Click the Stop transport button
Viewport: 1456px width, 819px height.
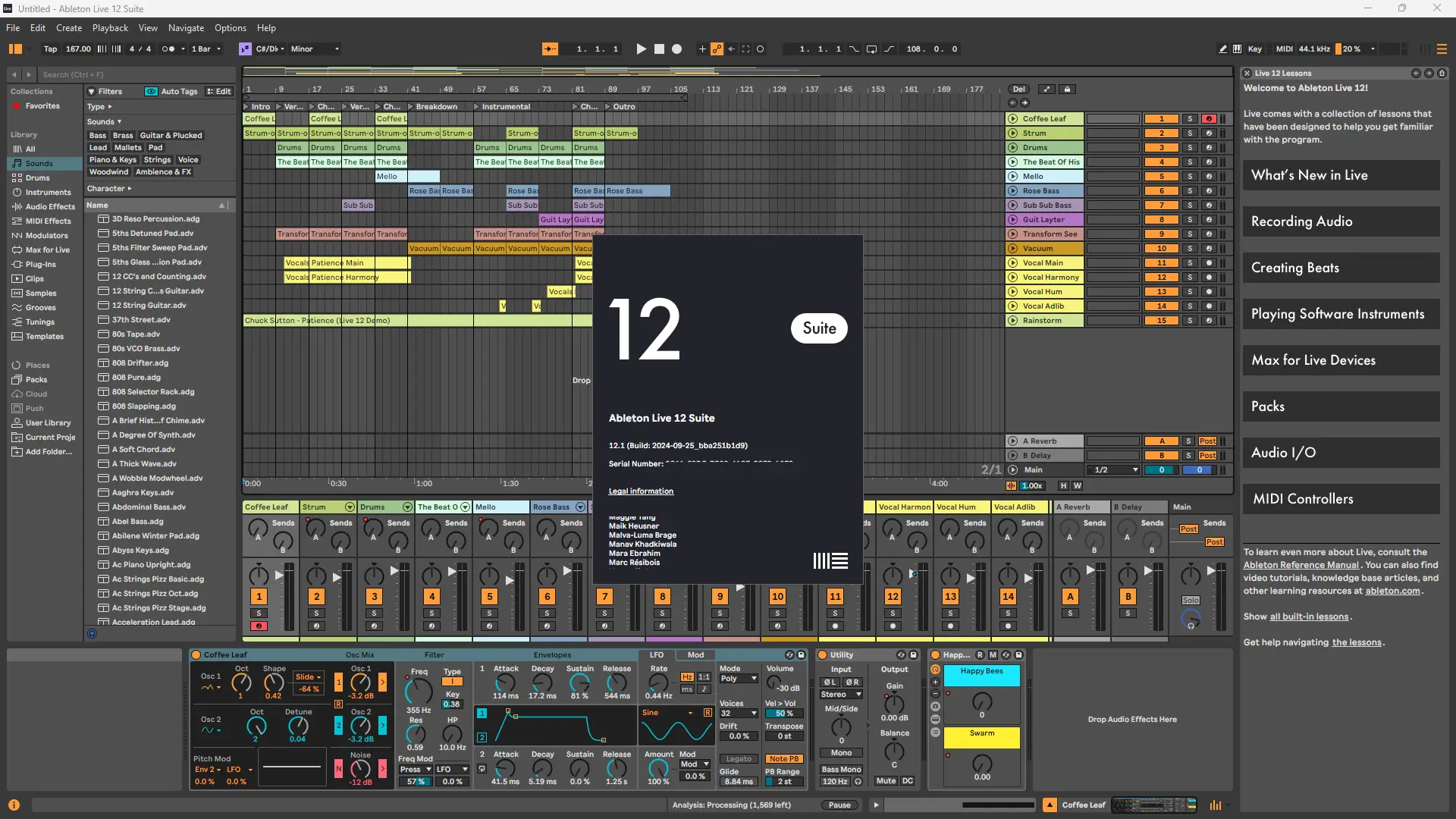click(x=659, y=49)
